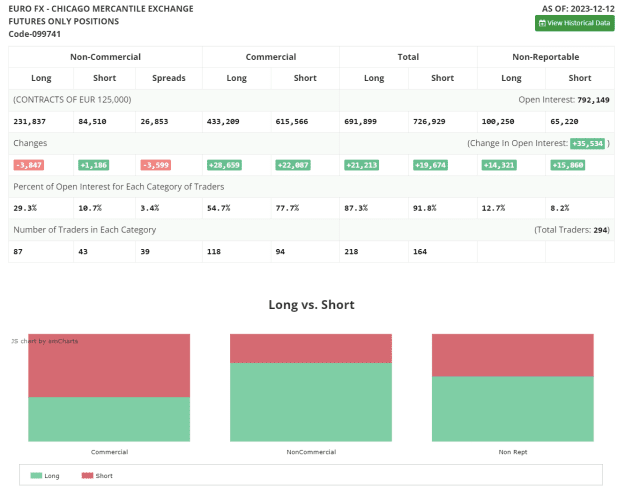Screen dimensions: 625x486
Task: Click the red -3,599 change badge
Action: (155, 165)
